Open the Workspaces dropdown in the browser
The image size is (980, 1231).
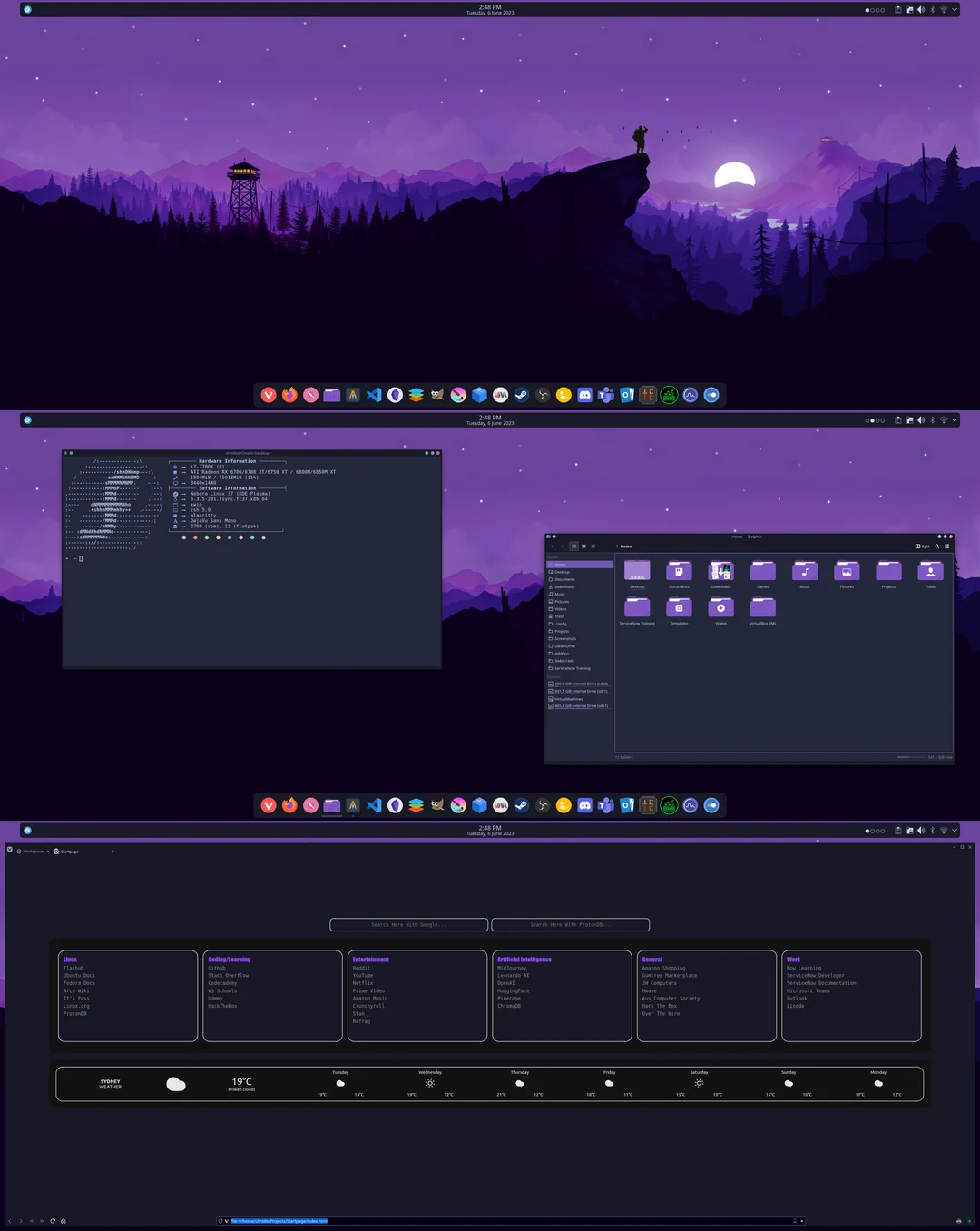(32, 851)
